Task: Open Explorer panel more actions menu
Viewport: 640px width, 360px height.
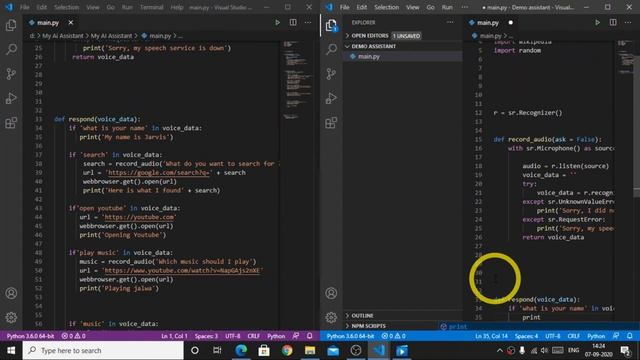Action: pos(450,22)
